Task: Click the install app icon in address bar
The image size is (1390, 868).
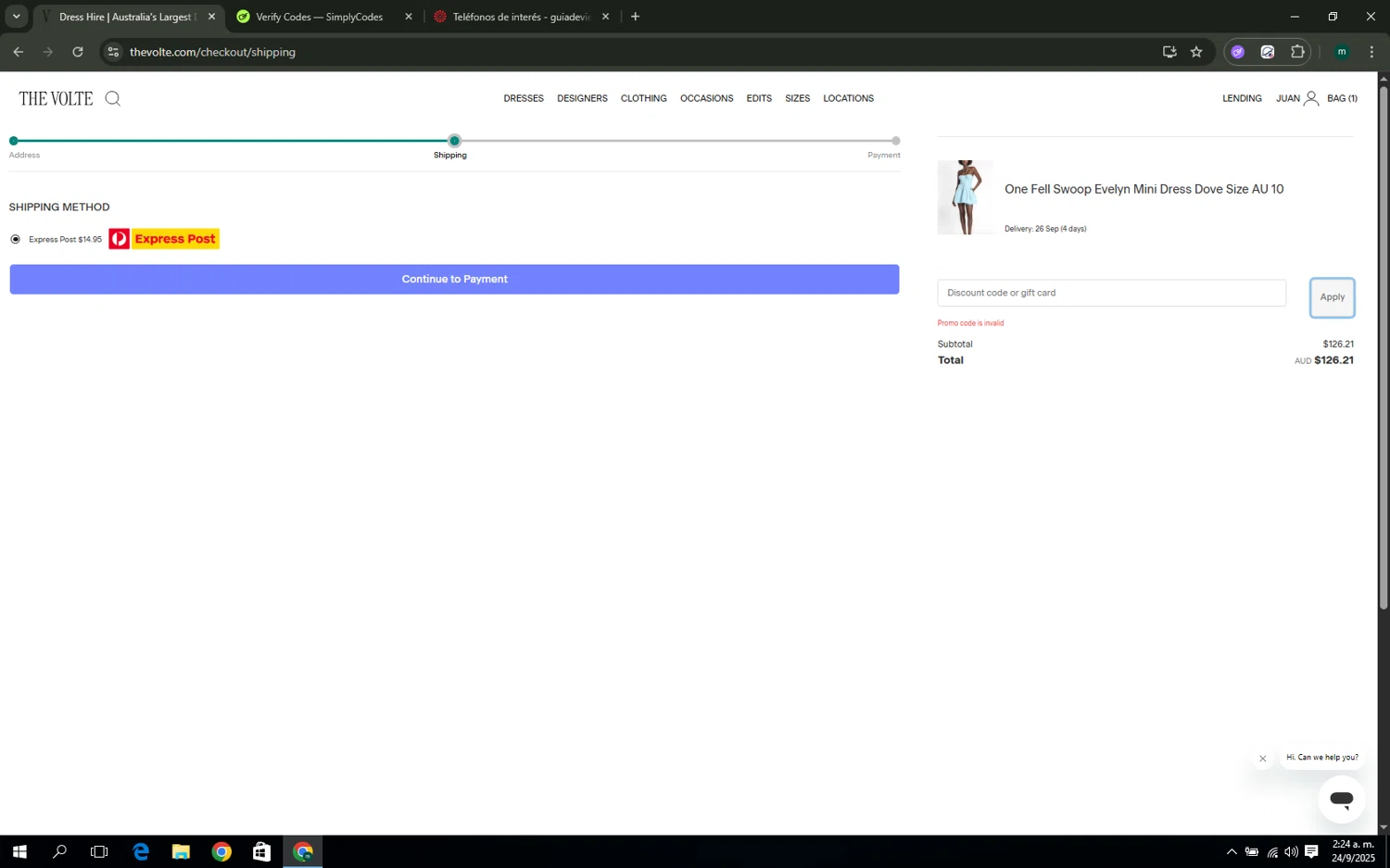Action: 1169,52
